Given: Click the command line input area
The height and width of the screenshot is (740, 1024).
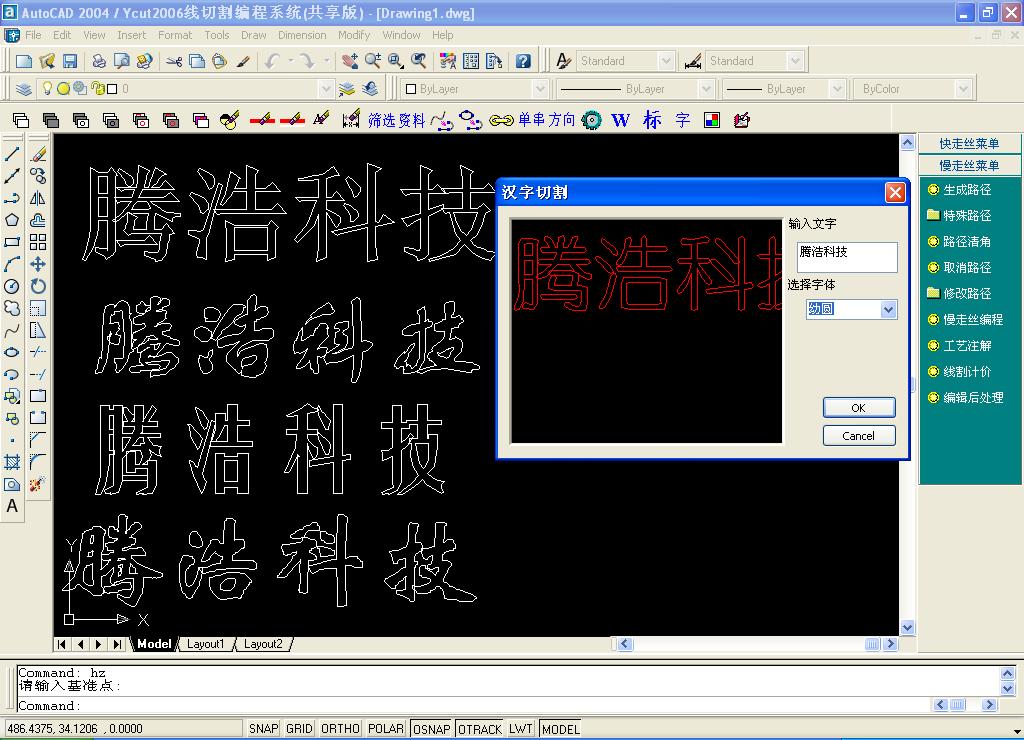Looking at the screenshot, I should [473, 705].
